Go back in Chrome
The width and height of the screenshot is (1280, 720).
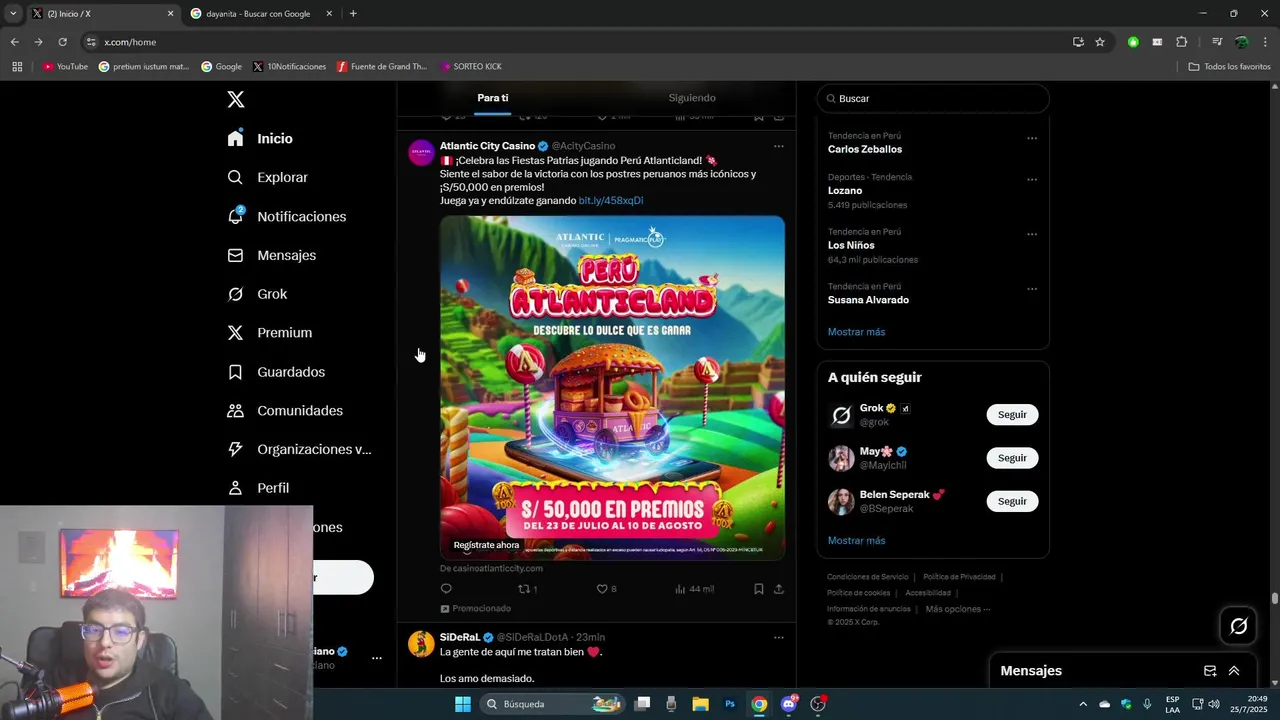click(x=14, y=42)
